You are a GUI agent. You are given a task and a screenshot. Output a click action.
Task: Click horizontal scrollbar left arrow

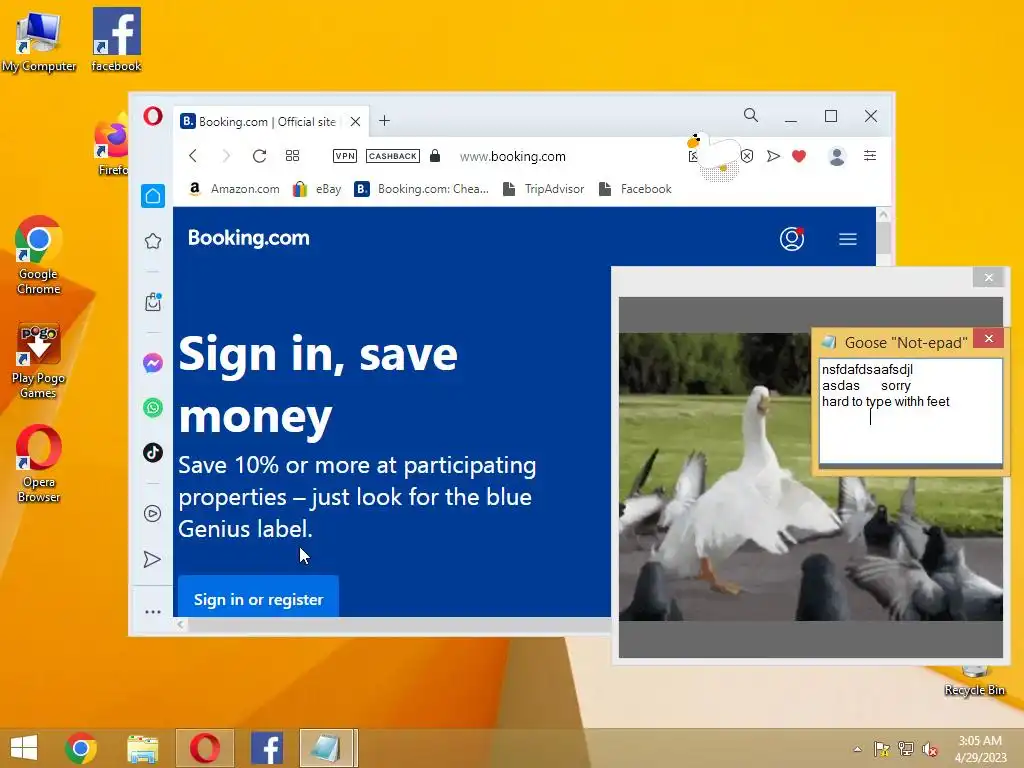tap(180, 624)
